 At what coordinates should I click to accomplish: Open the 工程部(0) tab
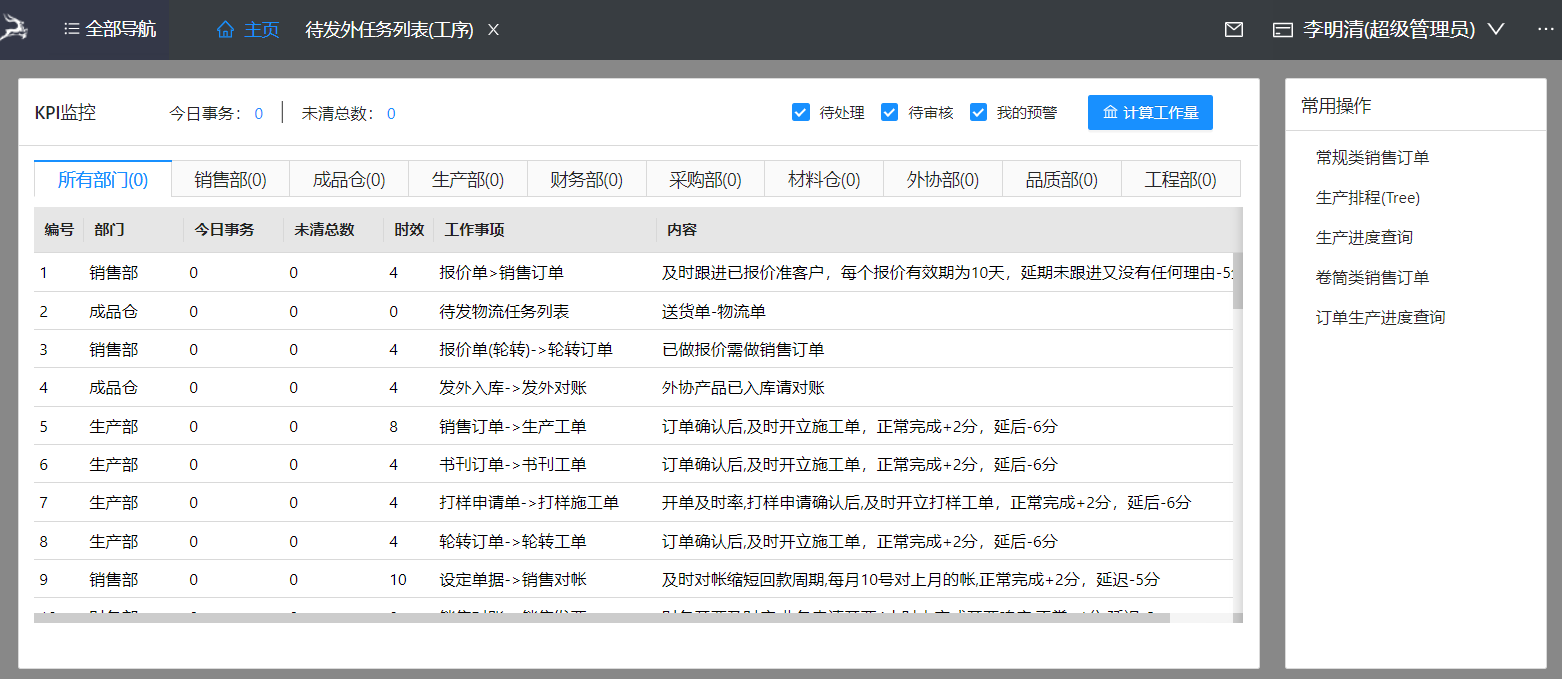pos(1180,180)
